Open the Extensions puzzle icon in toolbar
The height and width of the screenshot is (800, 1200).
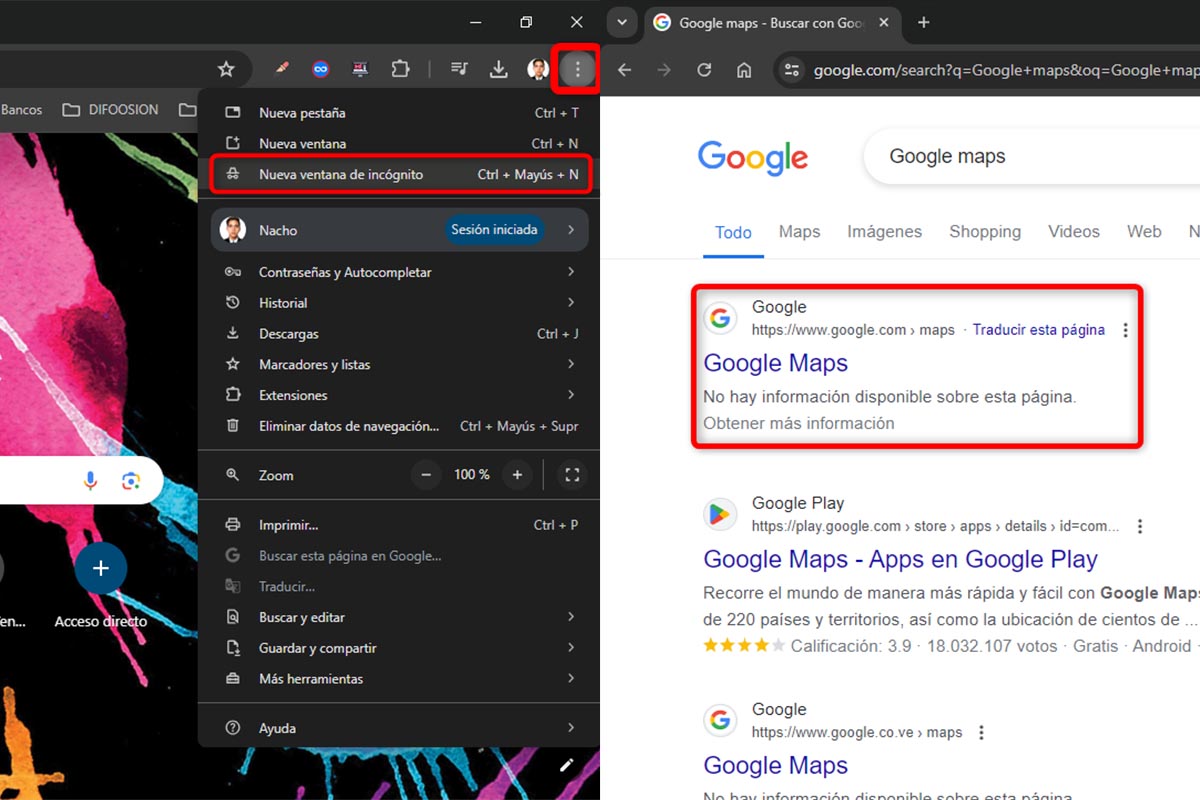[401, 69]
